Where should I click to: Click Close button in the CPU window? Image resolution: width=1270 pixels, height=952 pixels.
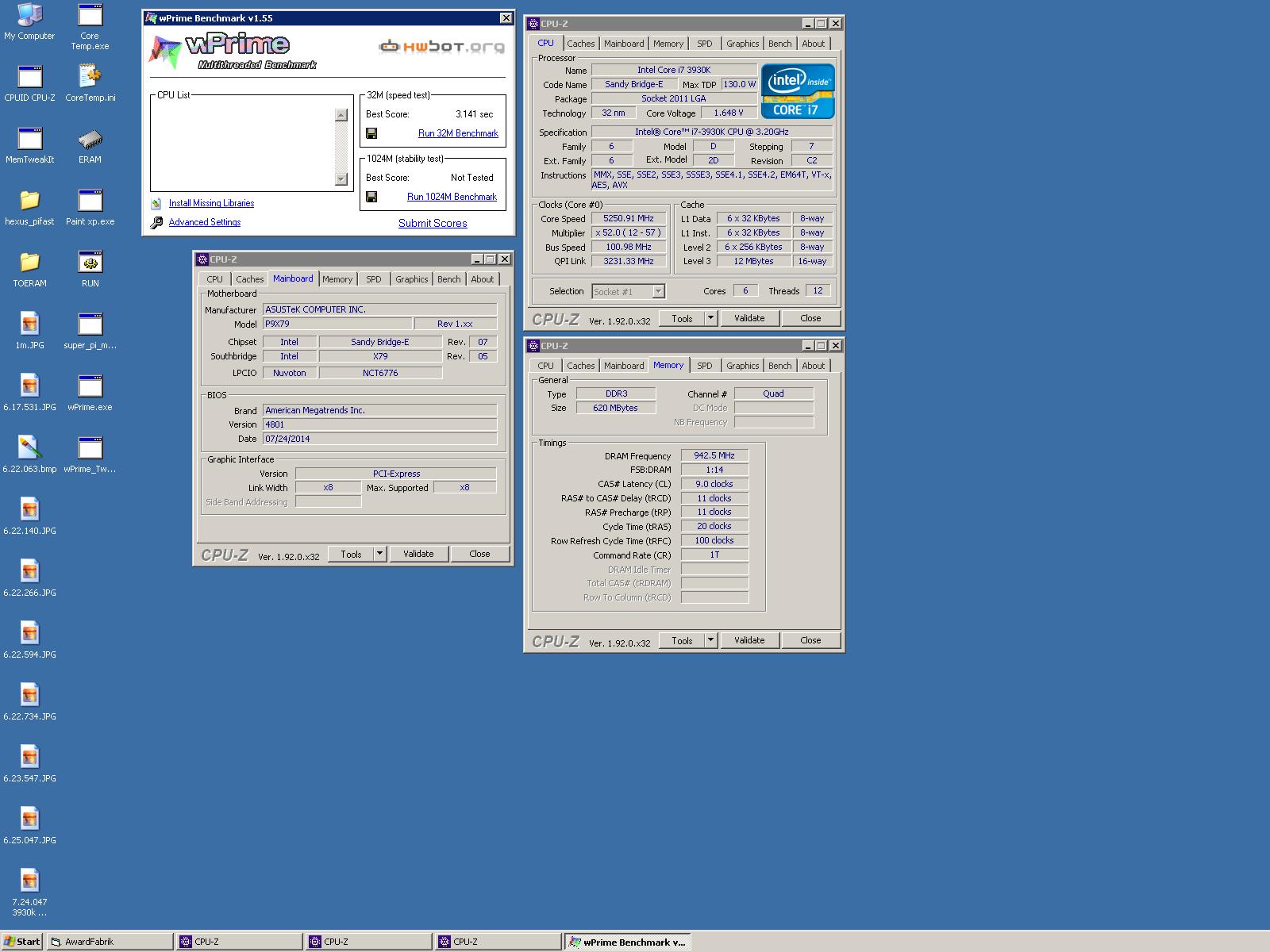(810, 318)
